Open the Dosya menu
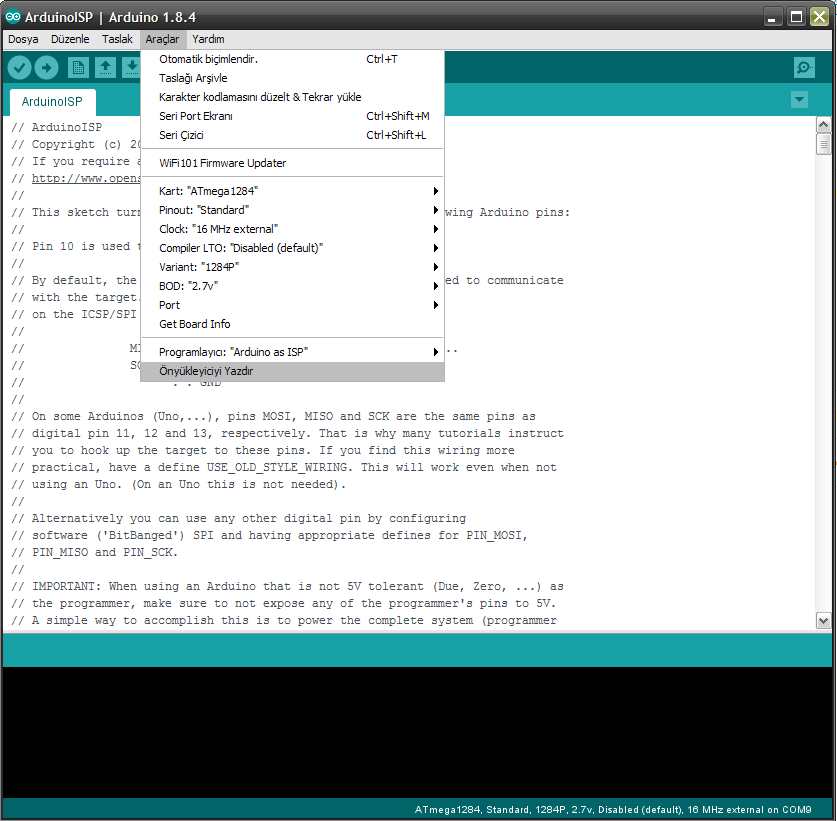This screenshot has height=821, width=837. pos(23,39)
